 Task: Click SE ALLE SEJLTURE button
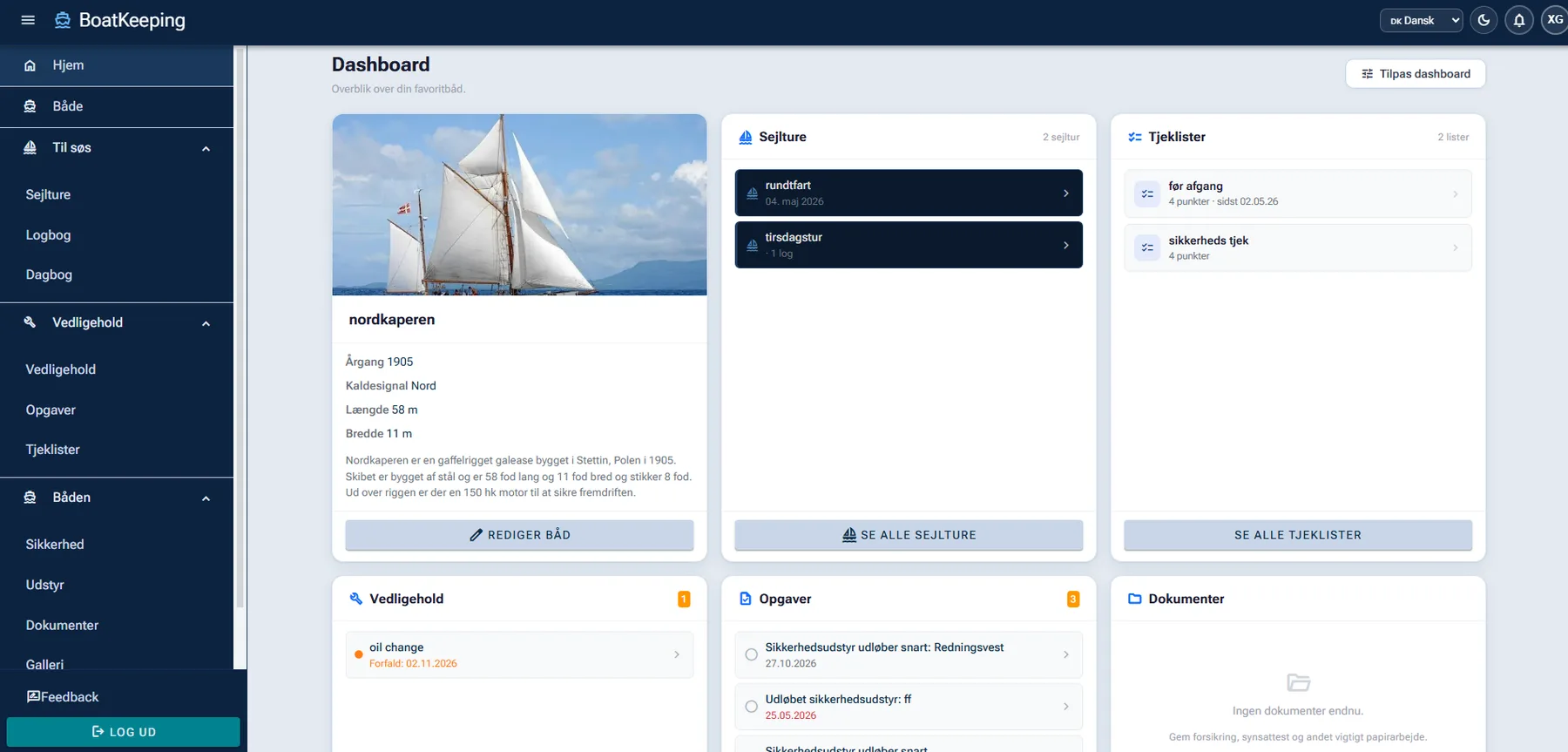click(x=909, y=535)
